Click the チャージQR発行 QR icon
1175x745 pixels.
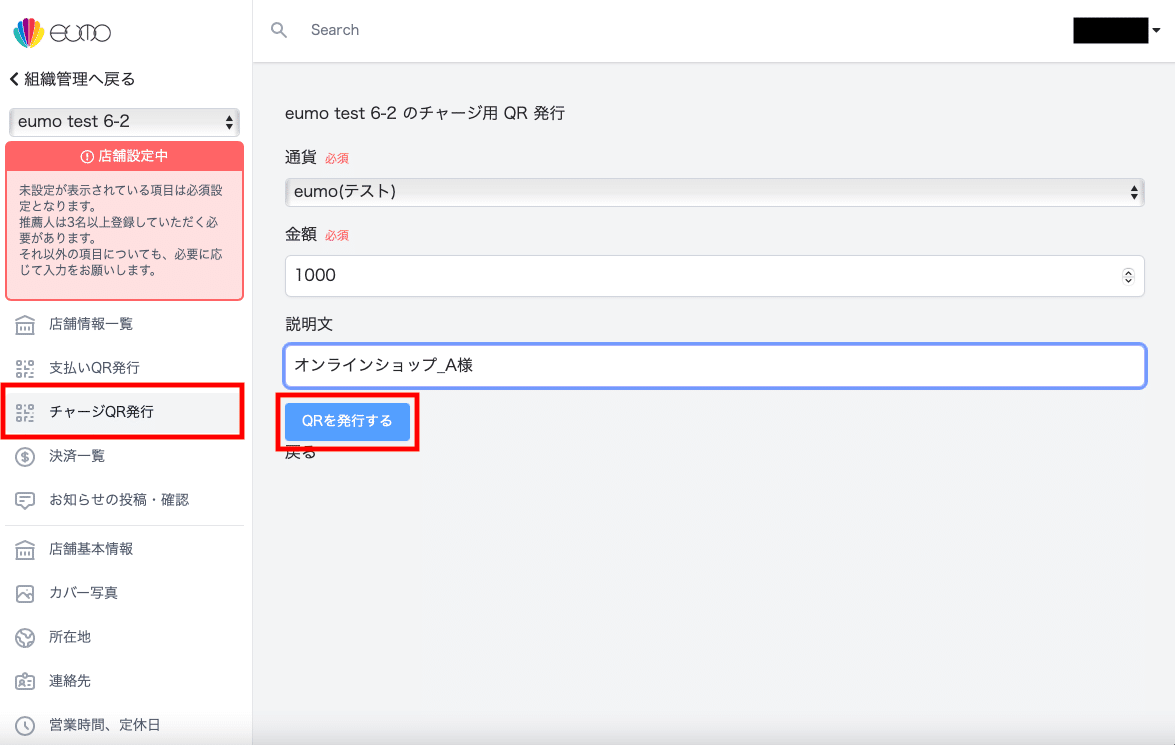pyautogui.click(x=25, y=412)
